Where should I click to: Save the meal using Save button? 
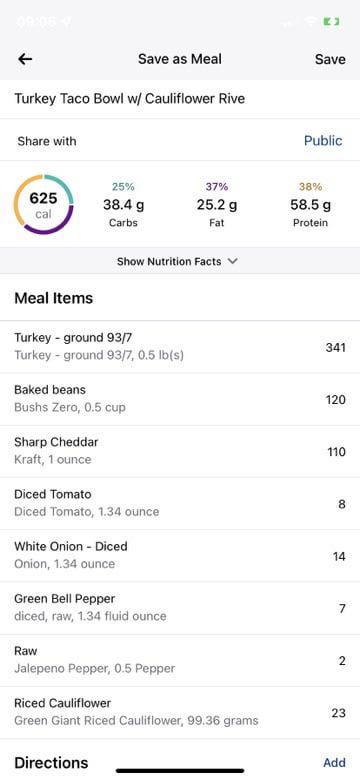[330, 59]
